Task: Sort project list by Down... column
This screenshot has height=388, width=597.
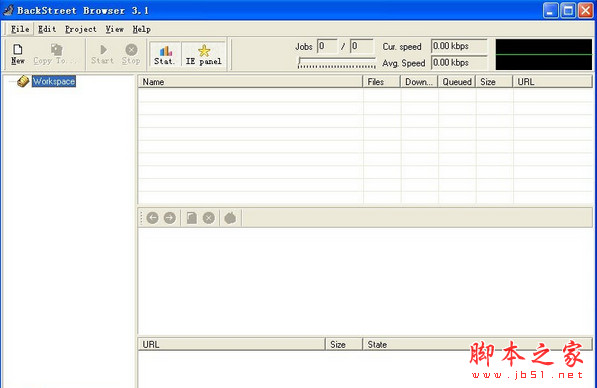Action: 419,82
